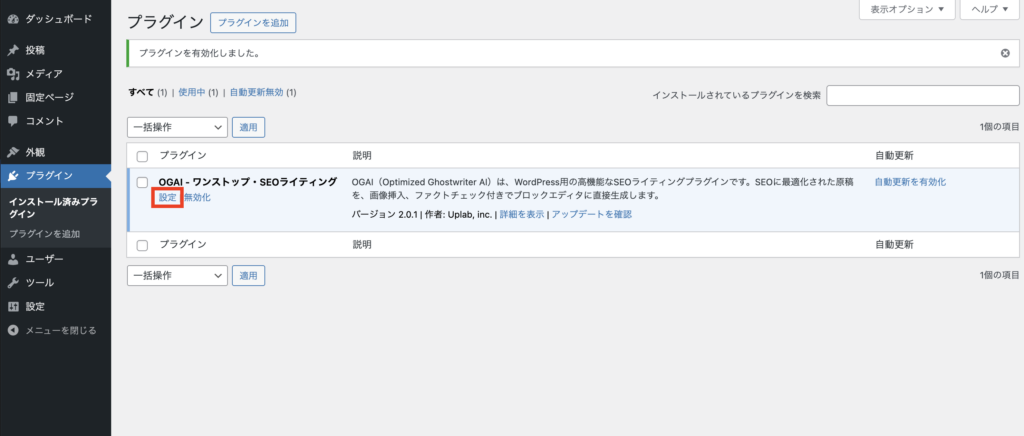Viewport: 1024px width, 436px height.
Task: Tick the OGAI plugin row checkbox
Action: (142, 182)
